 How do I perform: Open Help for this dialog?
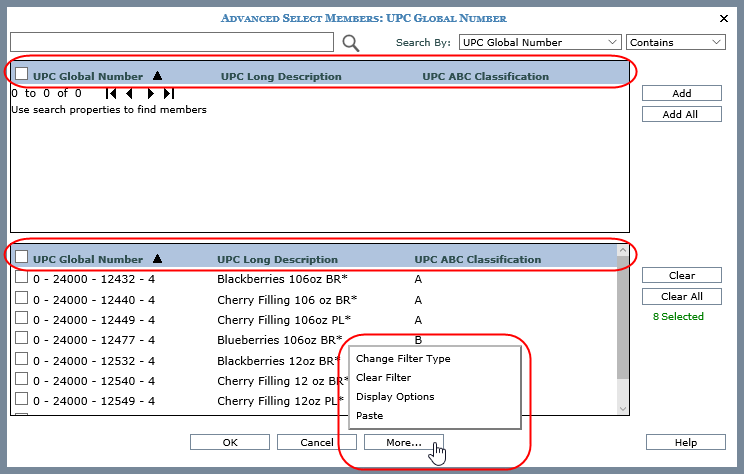click(686, 442)
